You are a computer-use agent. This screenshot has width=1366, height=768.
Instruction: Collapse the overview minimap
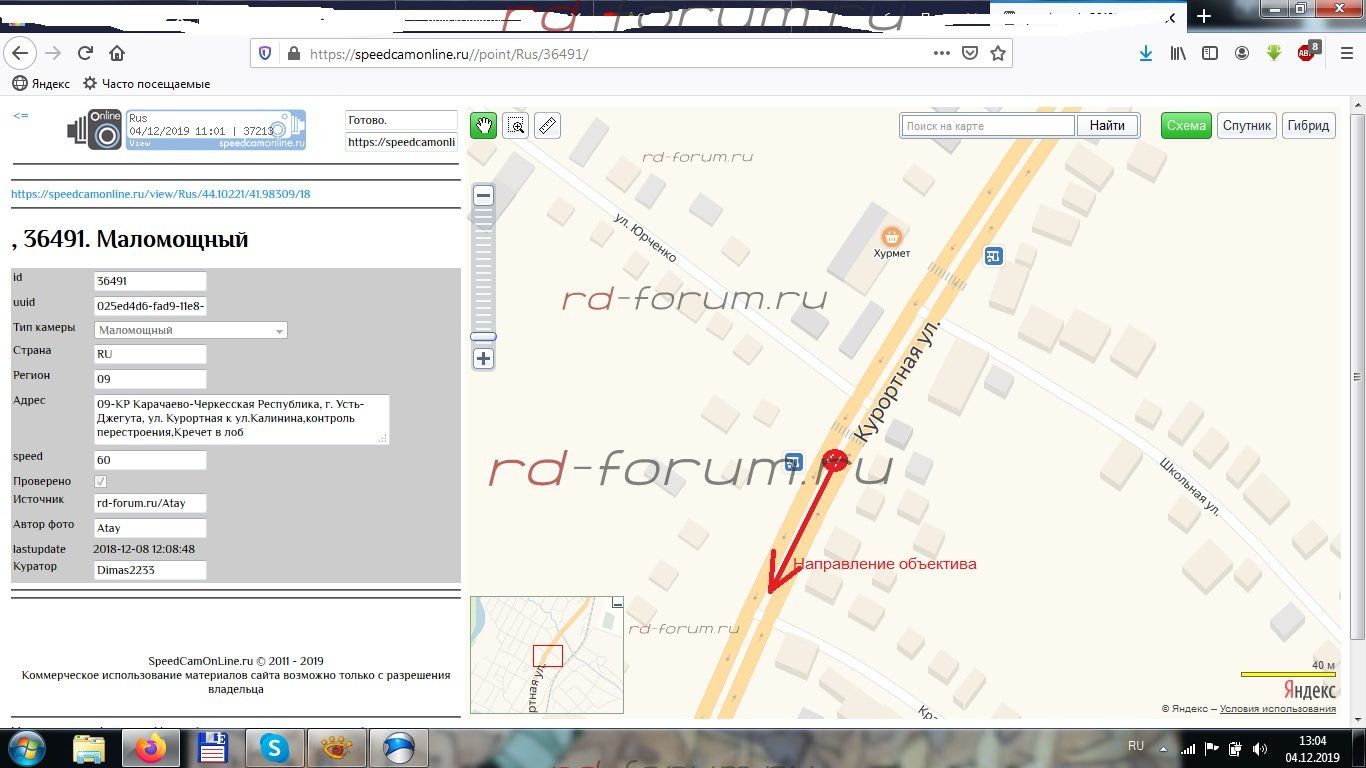click(617, 603)
